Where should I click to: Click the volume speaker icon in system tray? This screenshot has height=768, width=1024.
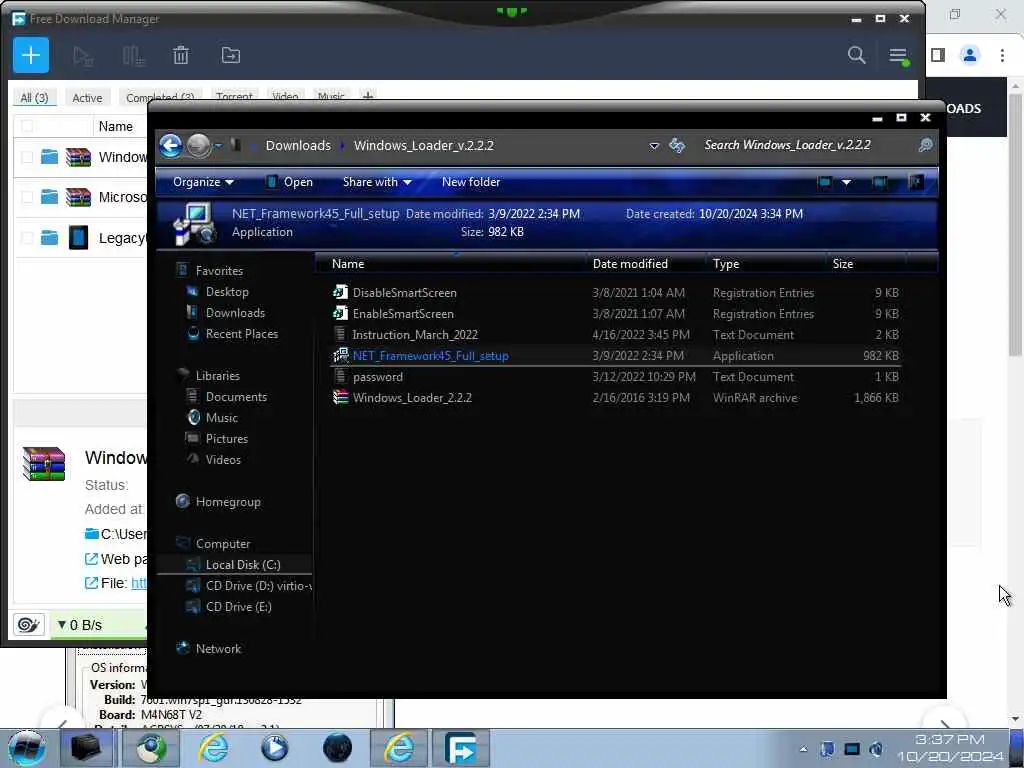pos(876,749)
